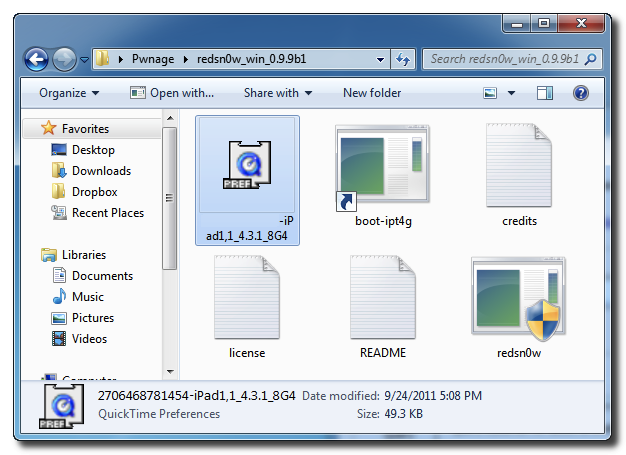Click the search magnifier icon
The width and height of the screenshot is (626, 455).
tap(590, 59)
